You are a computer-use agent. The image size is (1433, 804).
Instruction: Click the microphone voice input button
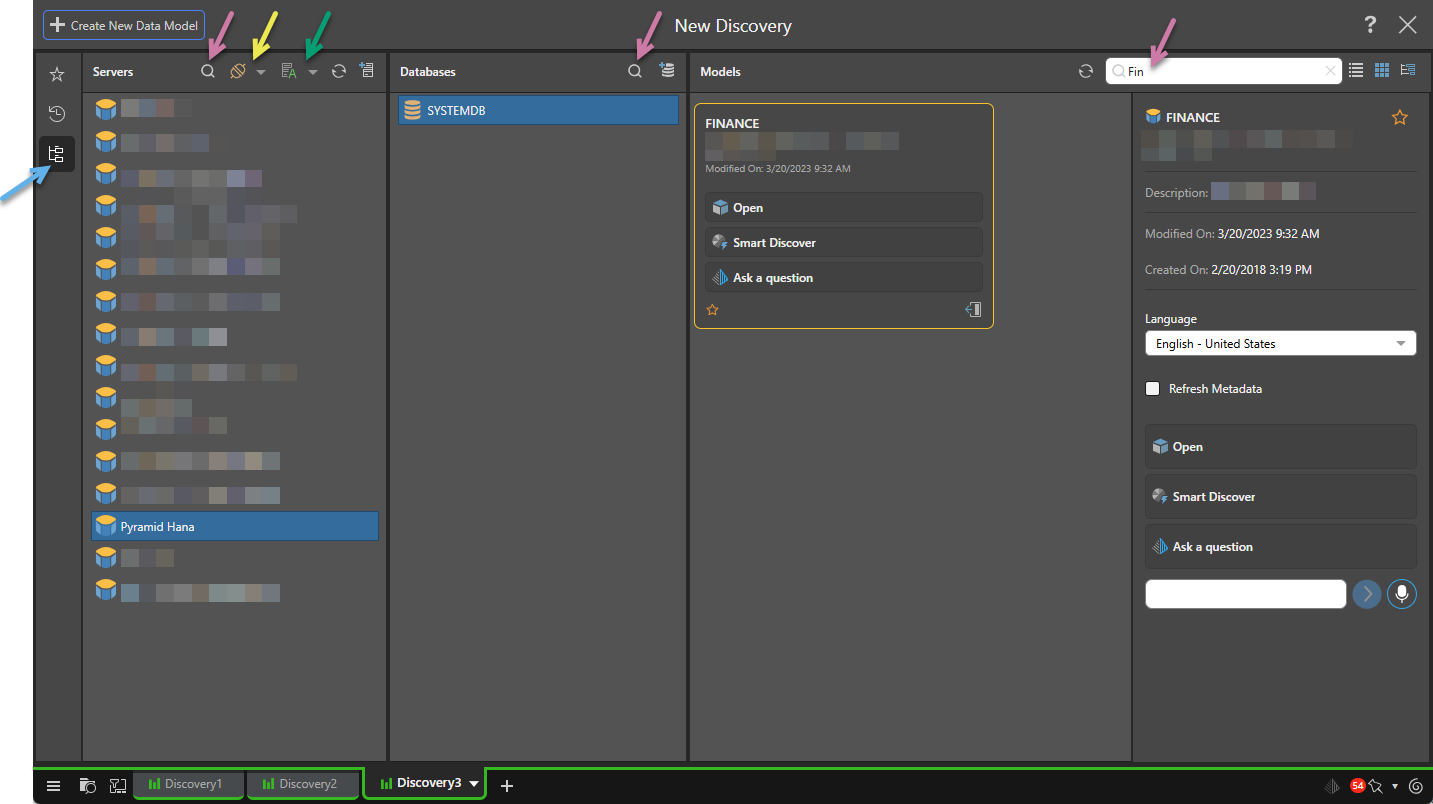(x=1401, y=594)
